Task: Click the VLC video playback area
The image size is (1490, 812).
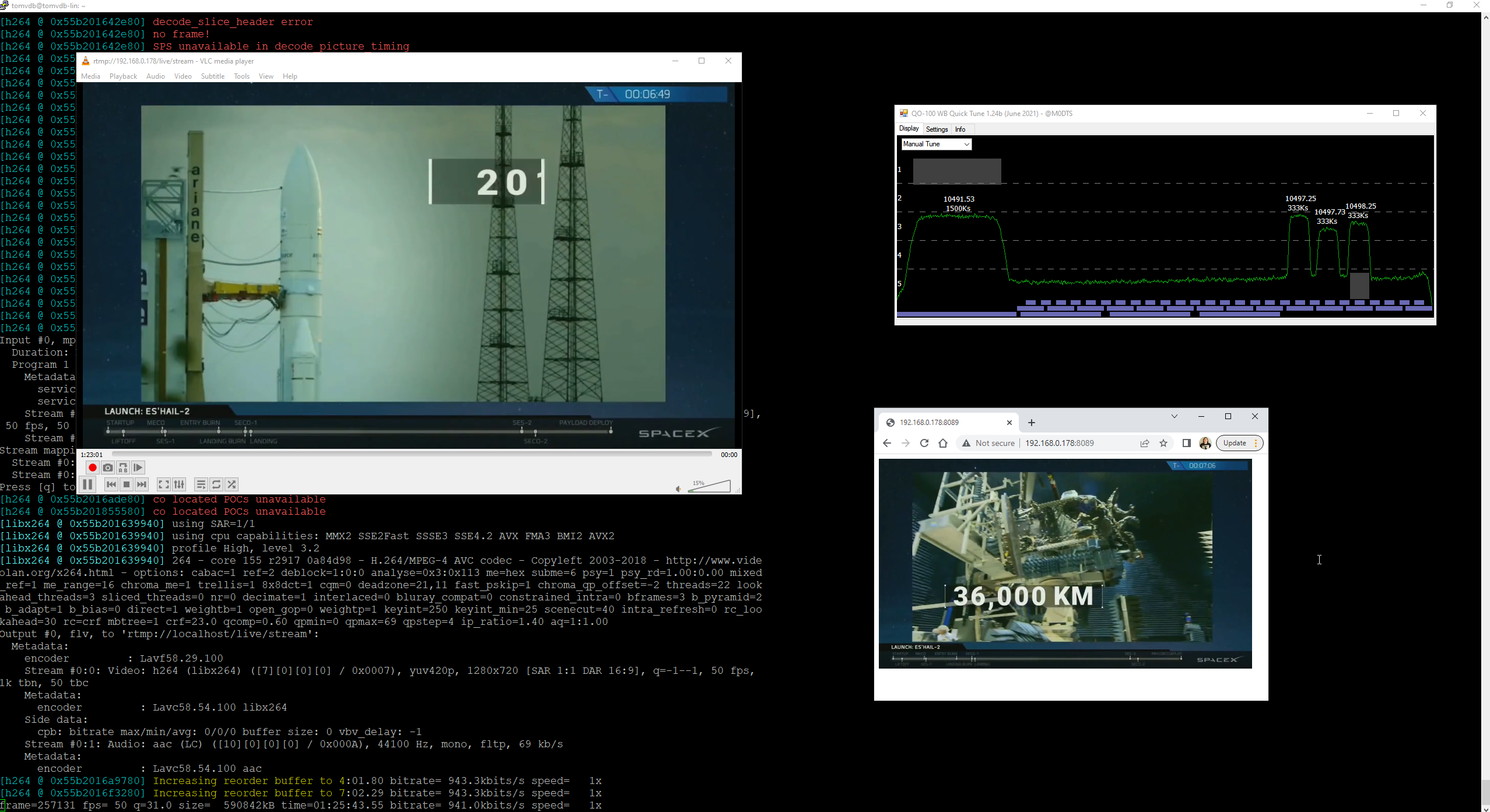Action: click(408, 265)
